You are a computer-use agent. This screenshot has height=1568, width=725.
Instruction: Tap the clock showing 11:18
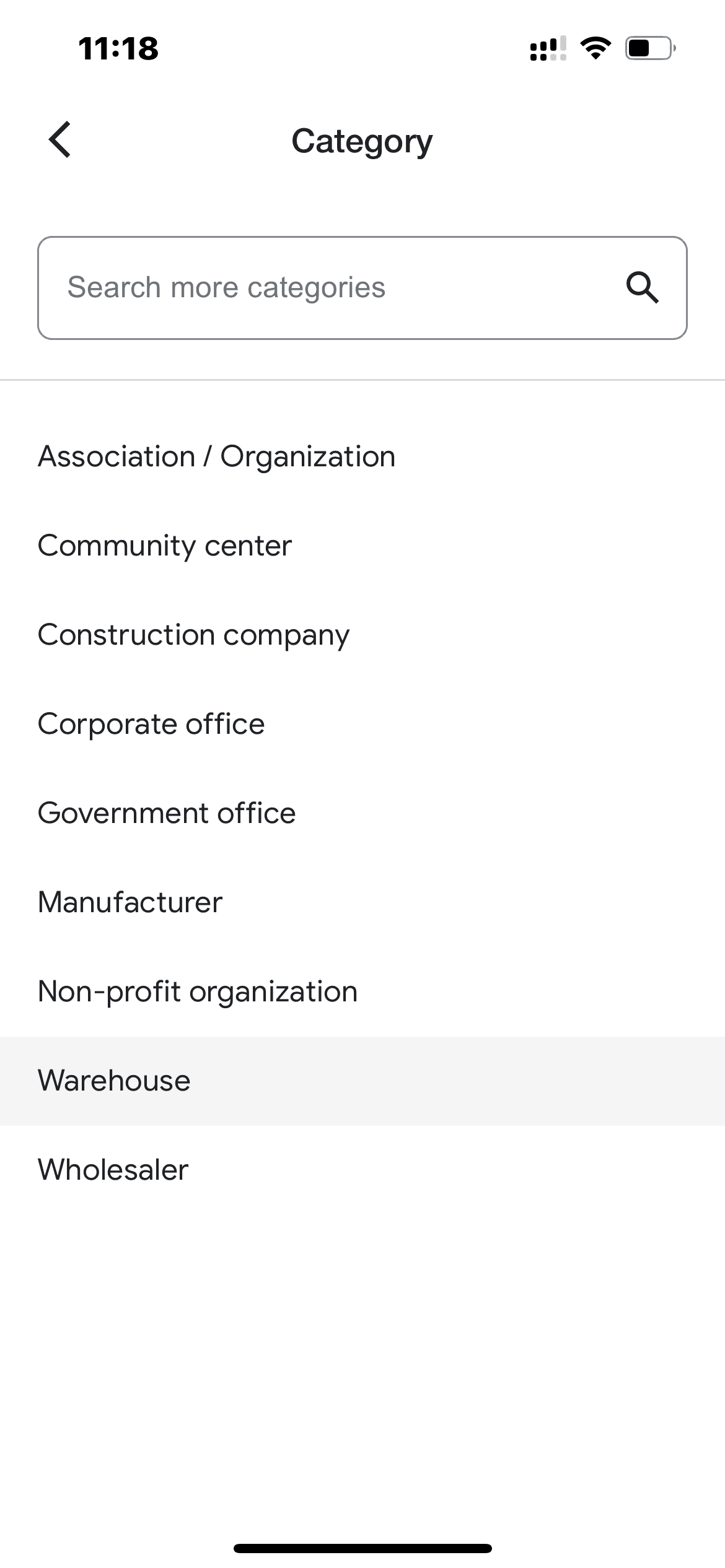[x=119, y=48]
